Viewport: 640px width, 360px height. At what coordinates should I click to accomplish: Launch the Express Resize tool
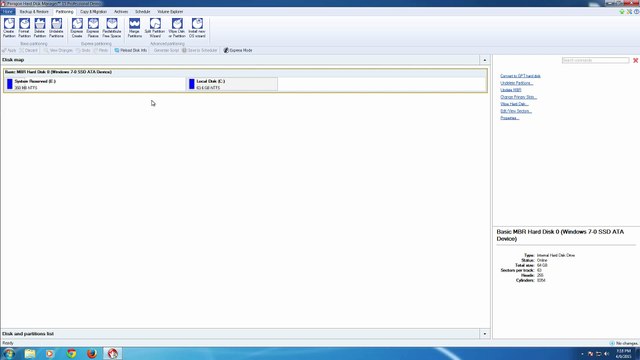(93, 28)
